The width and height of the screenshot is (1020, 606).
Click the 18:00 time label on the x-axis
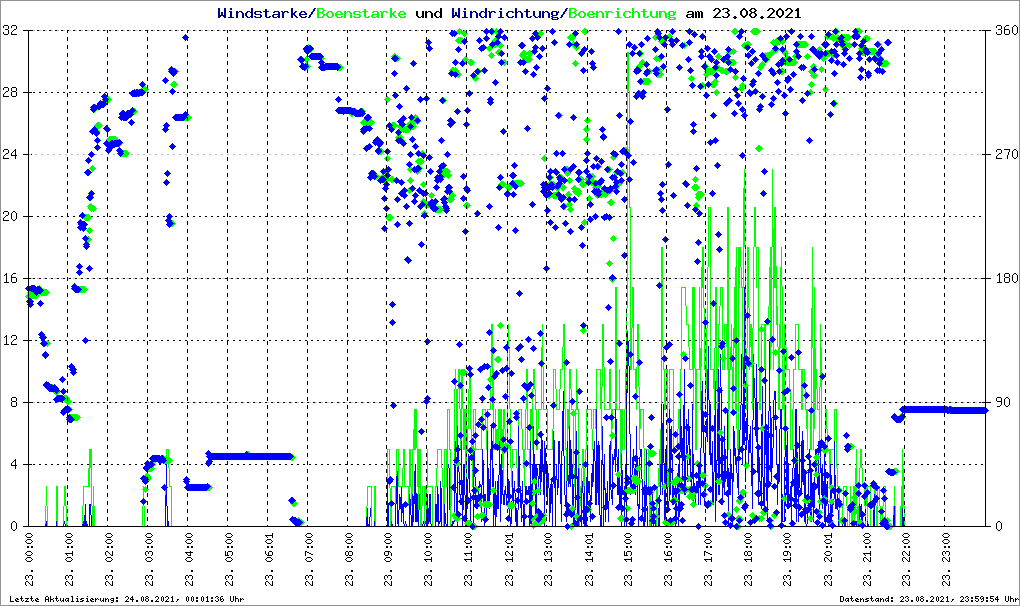click(749, 560)
